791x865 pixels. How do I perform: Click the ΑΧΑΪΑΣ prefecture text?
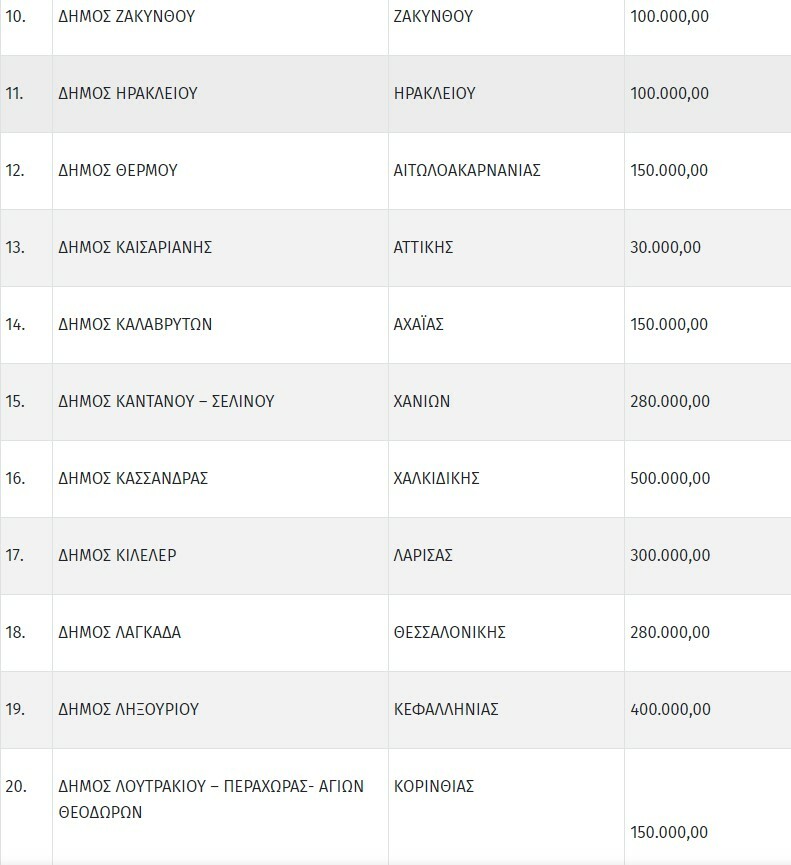(419, 324)
